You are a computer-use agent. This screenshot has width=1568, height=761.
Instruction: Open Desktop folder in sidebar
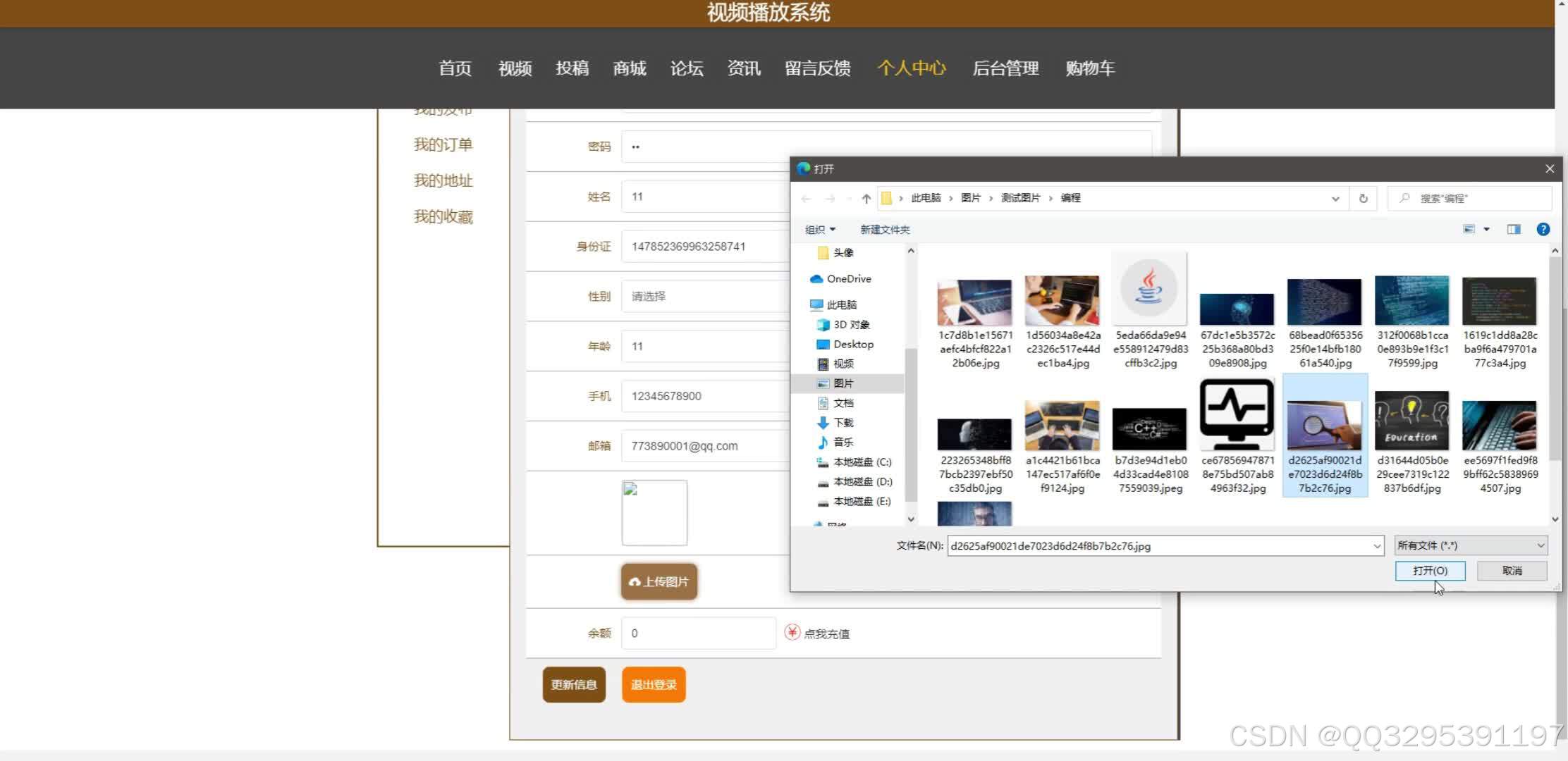(x=845, y=345)
